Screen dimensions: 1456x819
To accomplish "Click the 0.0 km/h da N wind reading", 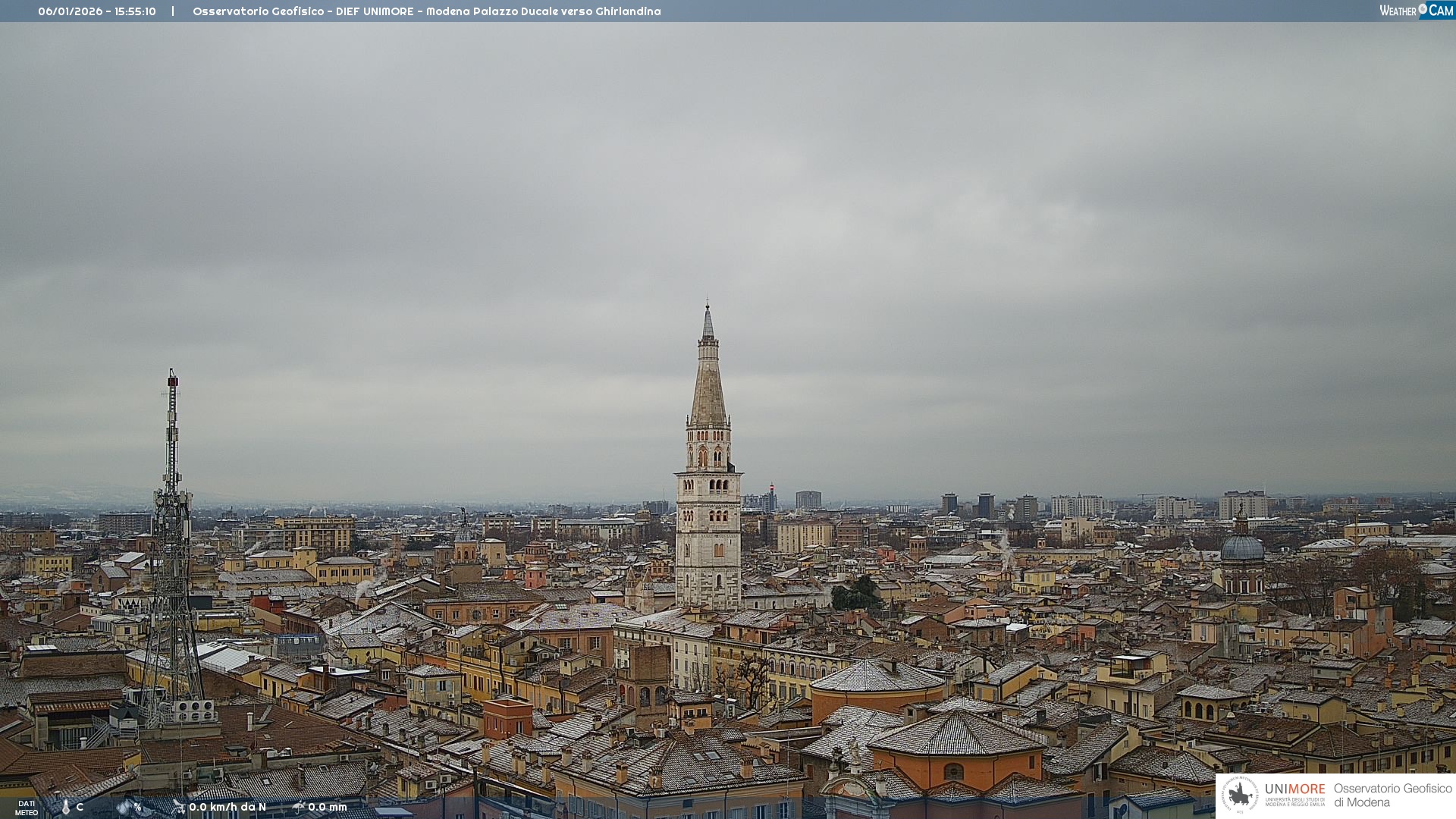I will [x=227, y=807].
